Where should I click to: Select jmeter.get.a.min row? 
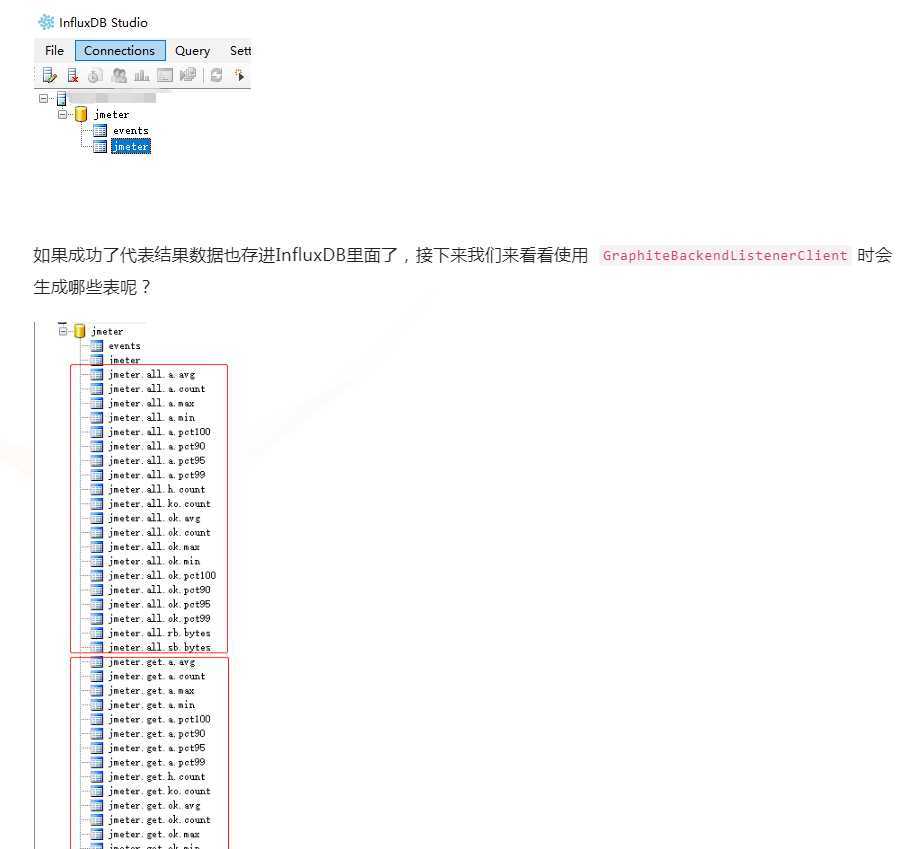(x=151, y=705)
